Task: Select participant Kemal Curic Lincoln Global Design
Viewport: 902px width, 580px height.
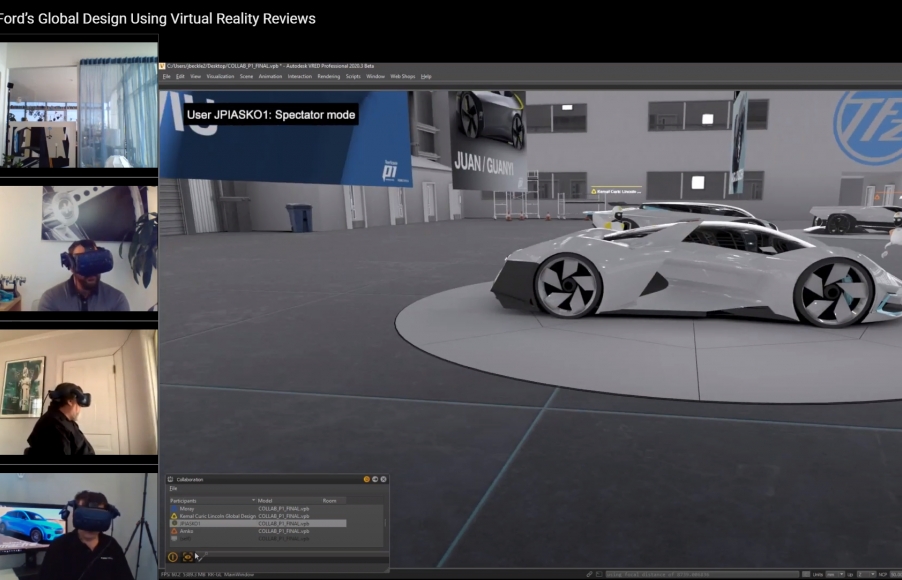Action: 258,516
